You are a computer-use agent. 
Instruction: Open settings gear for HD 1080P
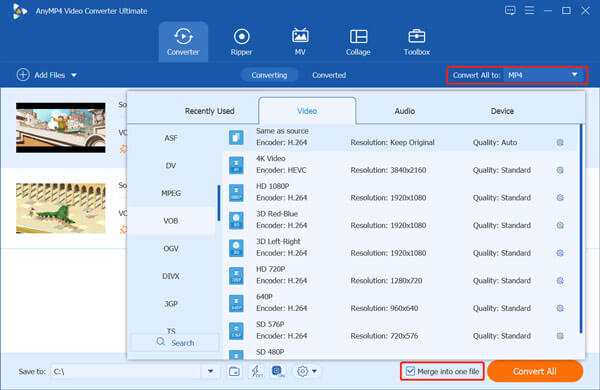click(x=560, y=197)
